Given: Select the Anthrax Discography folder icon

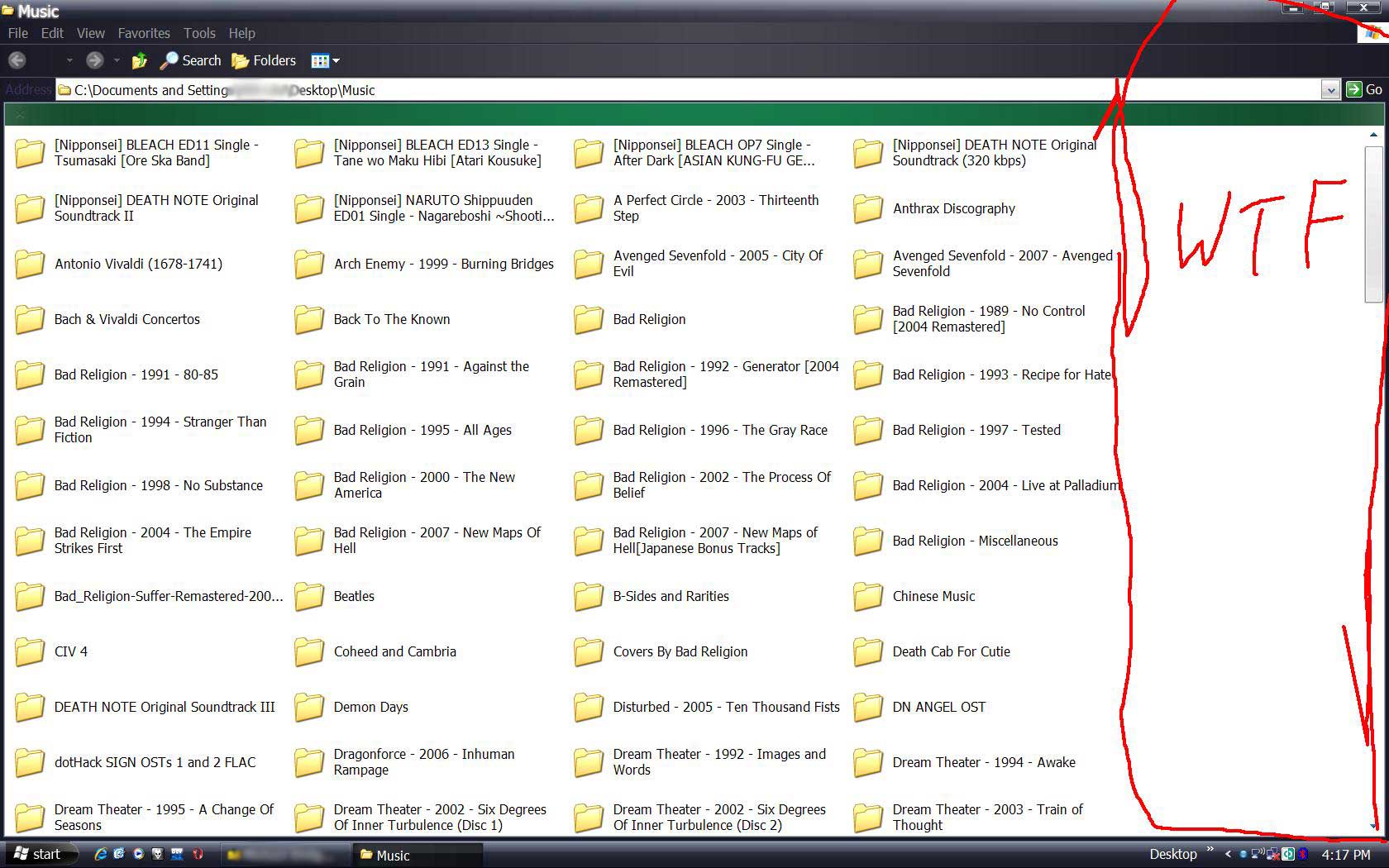Looking at the screenshot, I should (x=868, y=208).
